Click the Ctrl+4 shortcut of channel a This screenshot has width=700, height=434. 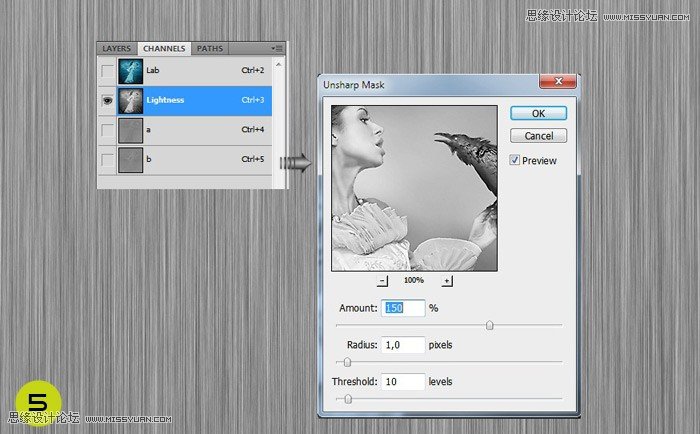click(x=253, y=129)
